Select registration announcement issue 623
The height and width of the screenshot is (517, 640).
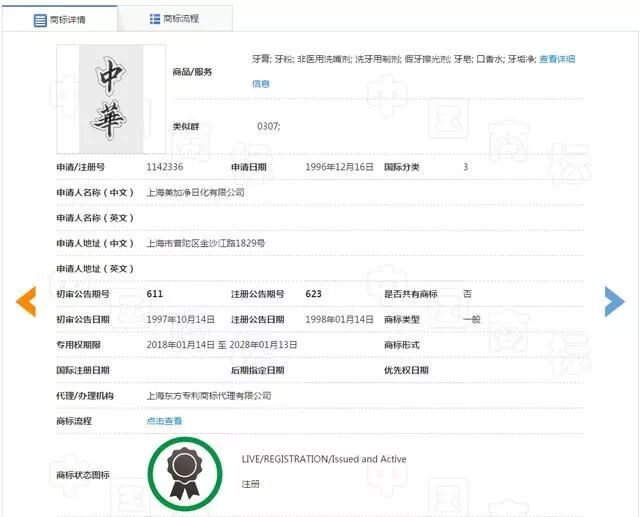tap(313, 294)
